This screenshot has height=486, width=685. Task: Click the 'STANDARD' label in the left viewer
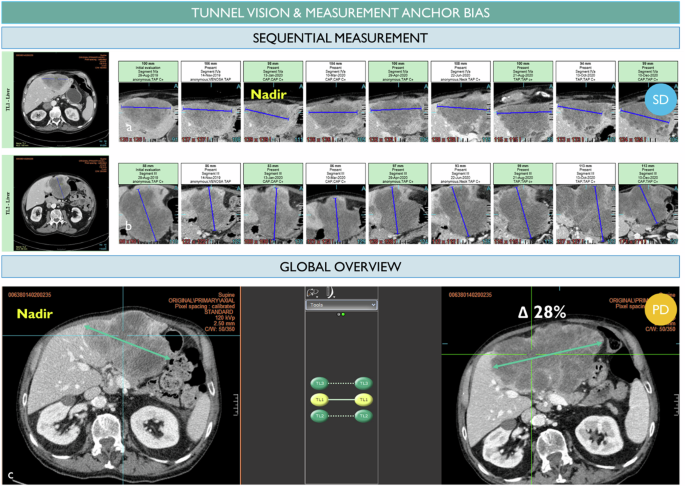click(219, 312)
